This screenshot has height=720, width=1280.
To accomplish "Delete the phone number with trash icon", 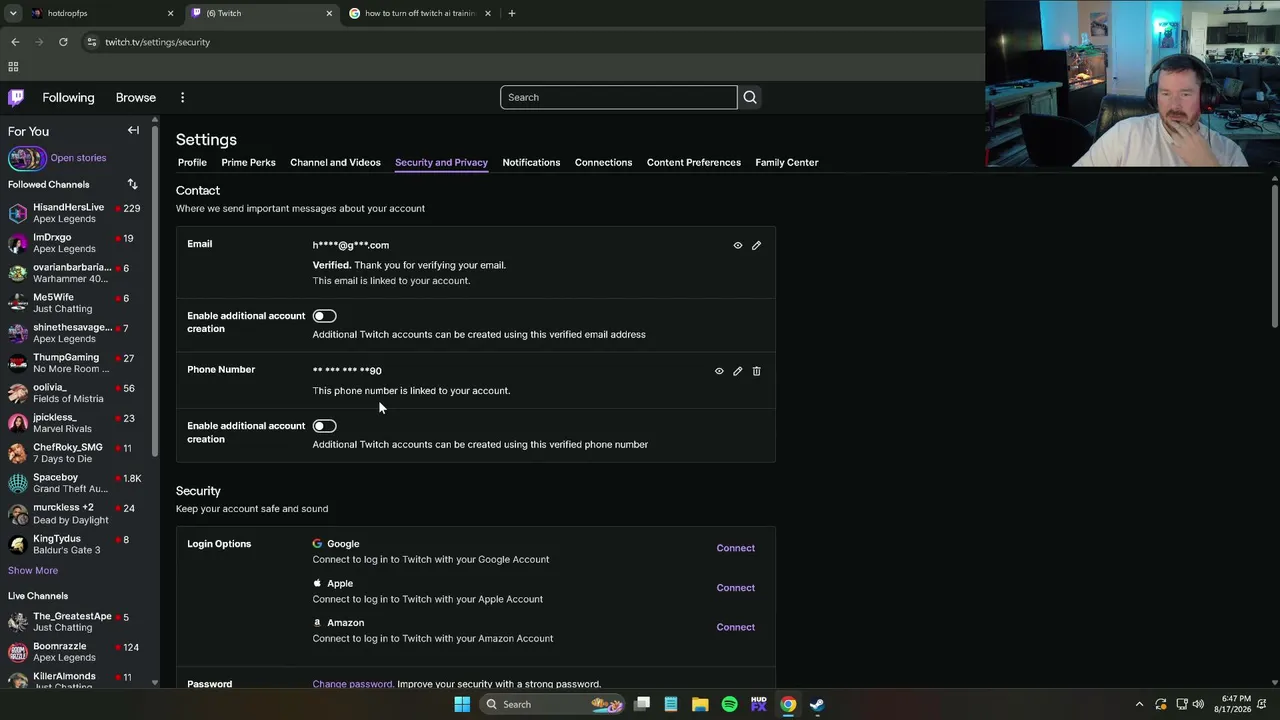I will coord(756,371).
